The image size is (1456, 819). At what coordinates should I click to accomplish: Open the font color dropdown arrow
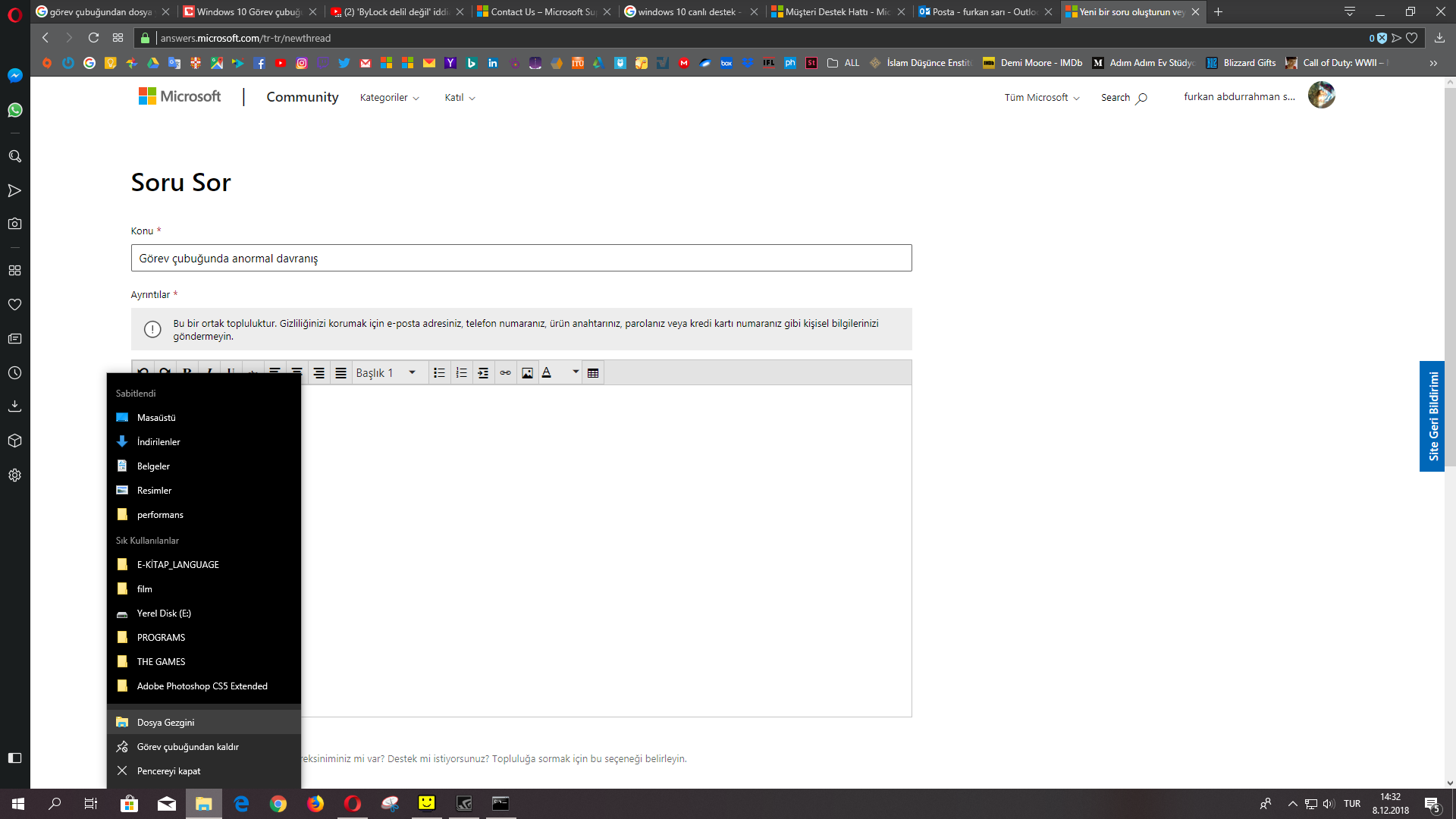576,372
